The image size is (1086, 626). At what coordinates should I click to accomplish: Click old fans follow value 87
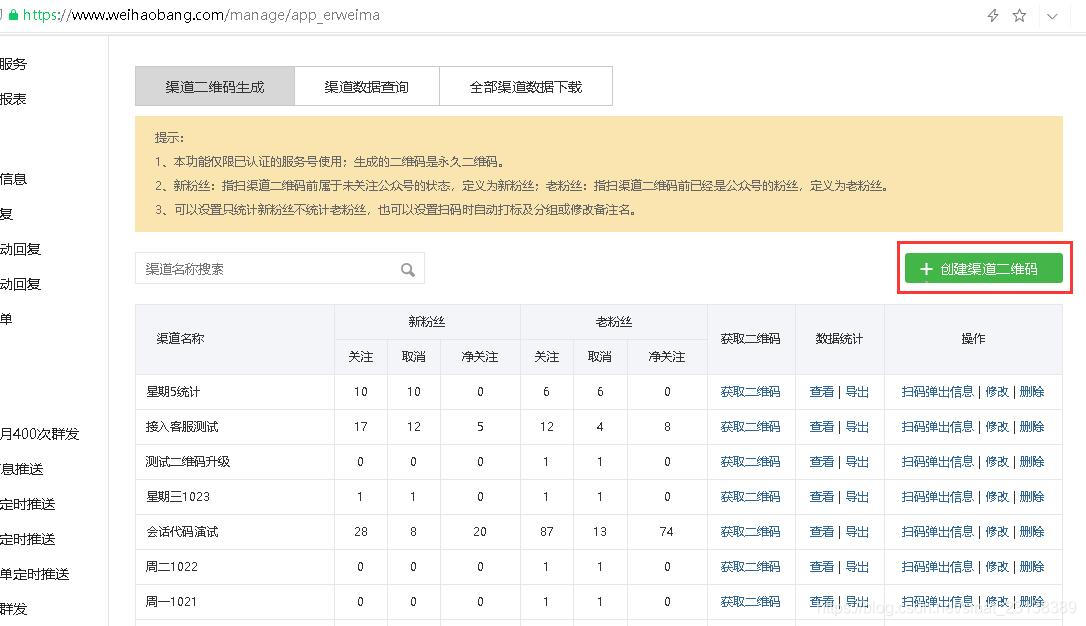coord(546,532)
